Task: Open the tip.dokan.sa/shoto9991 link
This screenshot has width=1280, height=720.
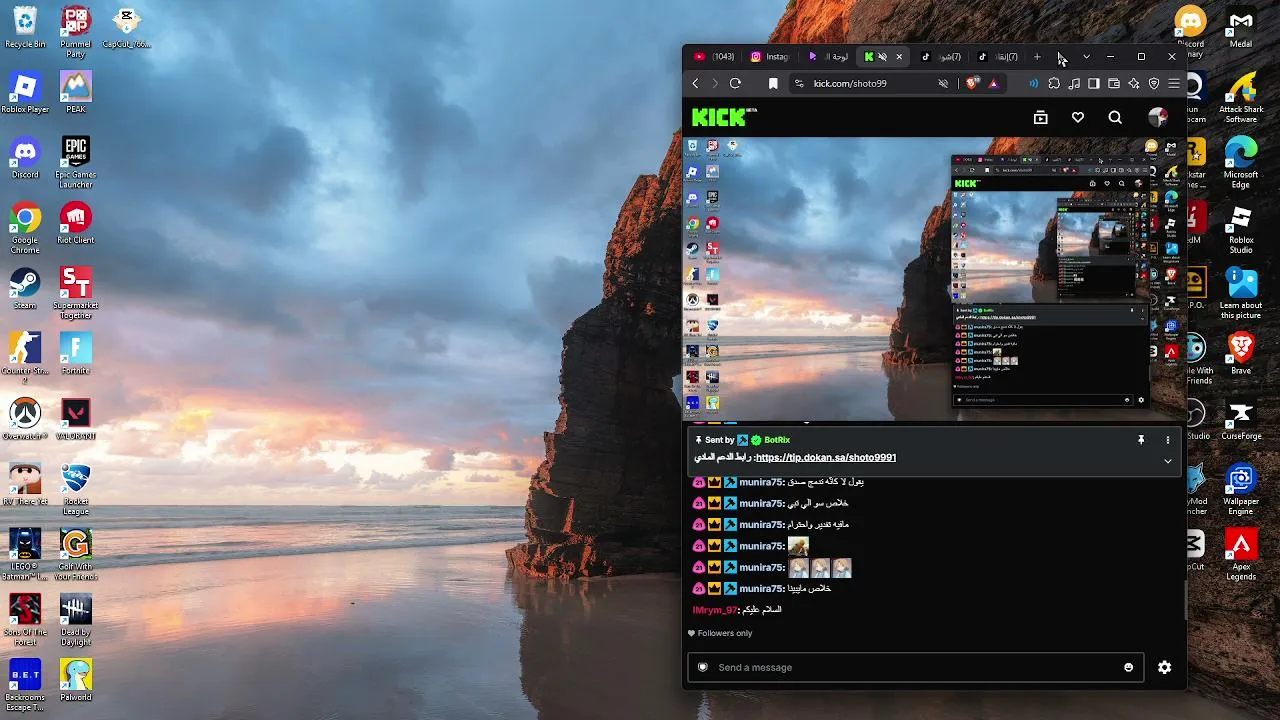Action: point(826,457)
